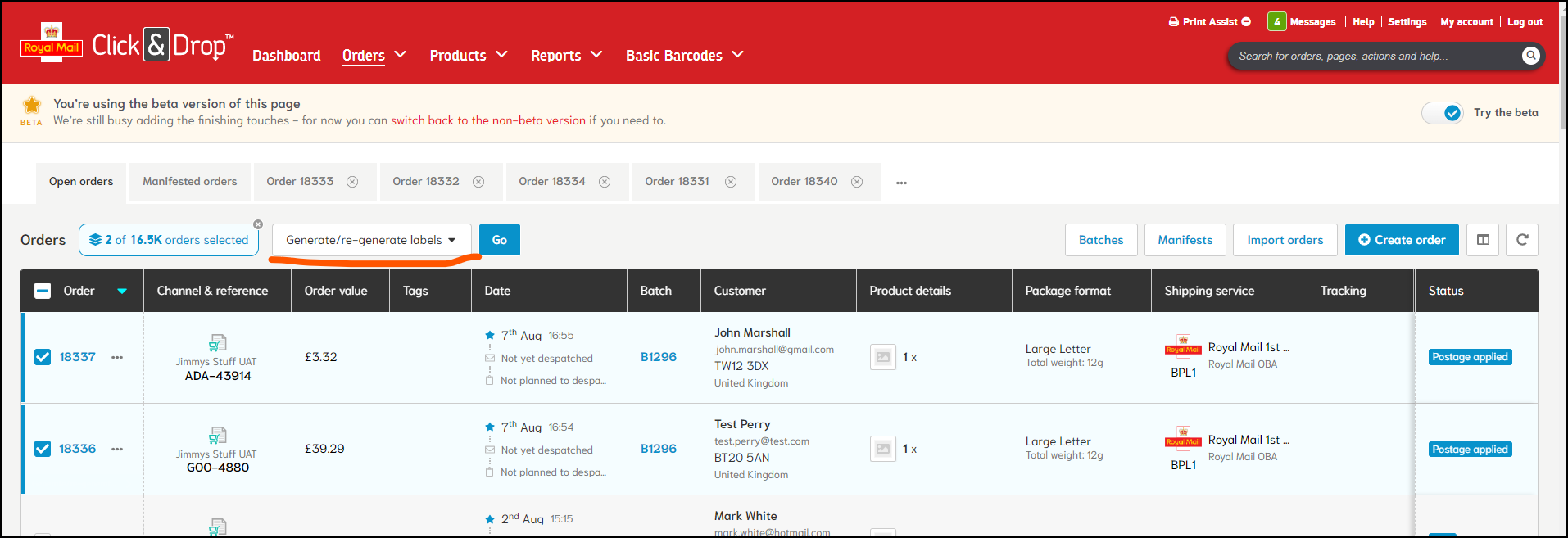Uncheck order 18336 checkbox
This screenshot has width=1568, height=538.
tap(43, 449)
